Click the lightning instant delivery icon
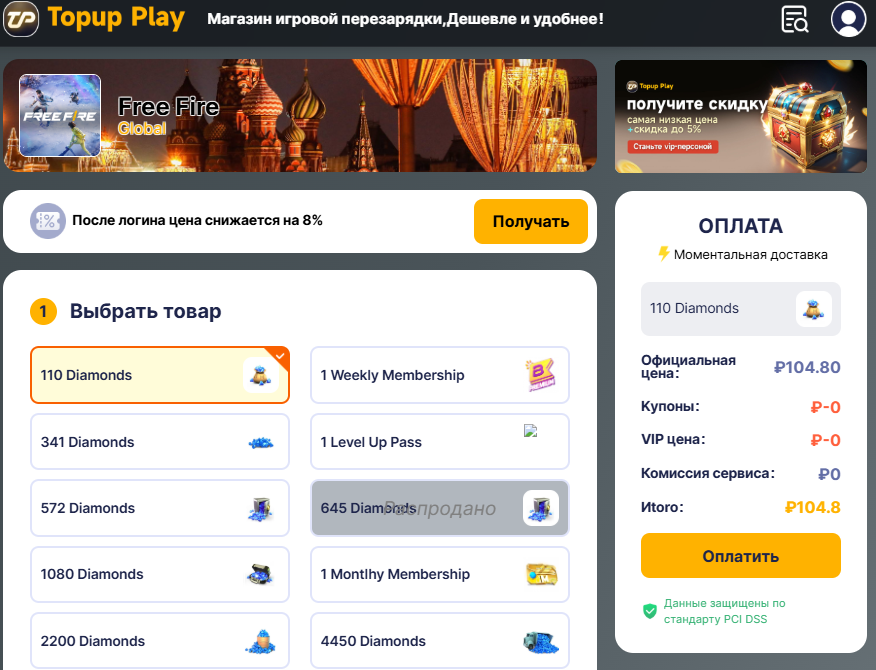Viewport: 876px width, 670px height. pos(664,254)
